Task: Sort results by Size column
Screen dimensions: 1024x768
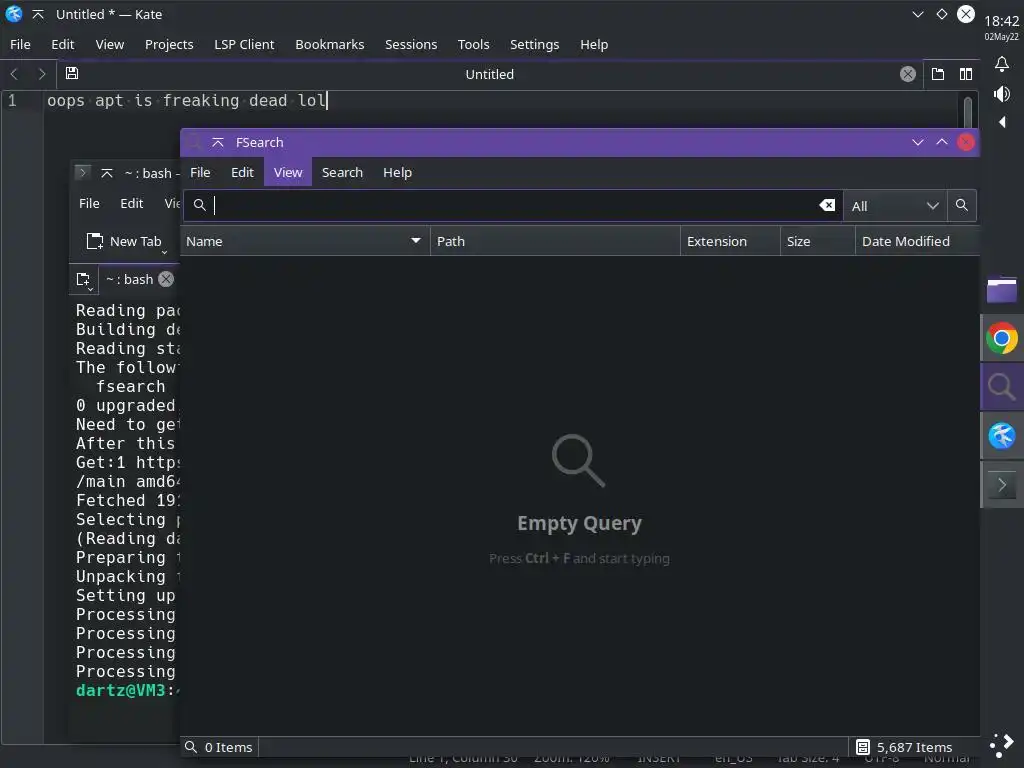Action: pyautogui.click(x=818, y=242)
